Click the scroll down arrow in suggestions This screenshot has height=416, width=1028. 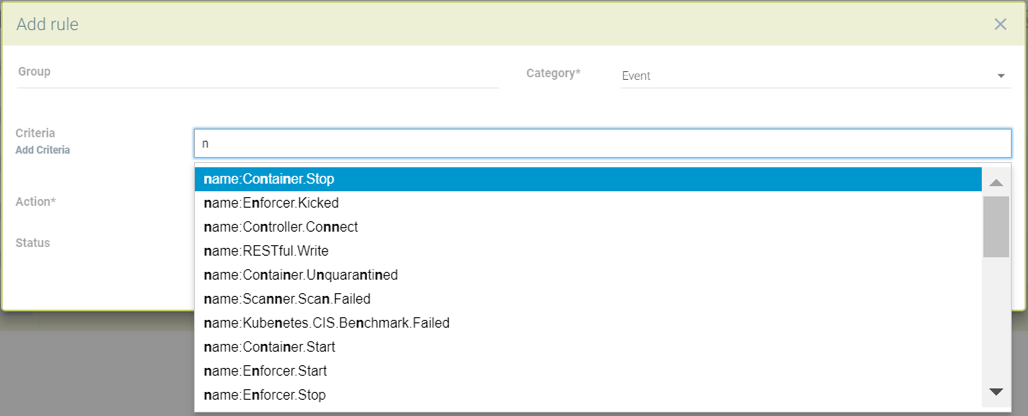(x=996, y=392)
